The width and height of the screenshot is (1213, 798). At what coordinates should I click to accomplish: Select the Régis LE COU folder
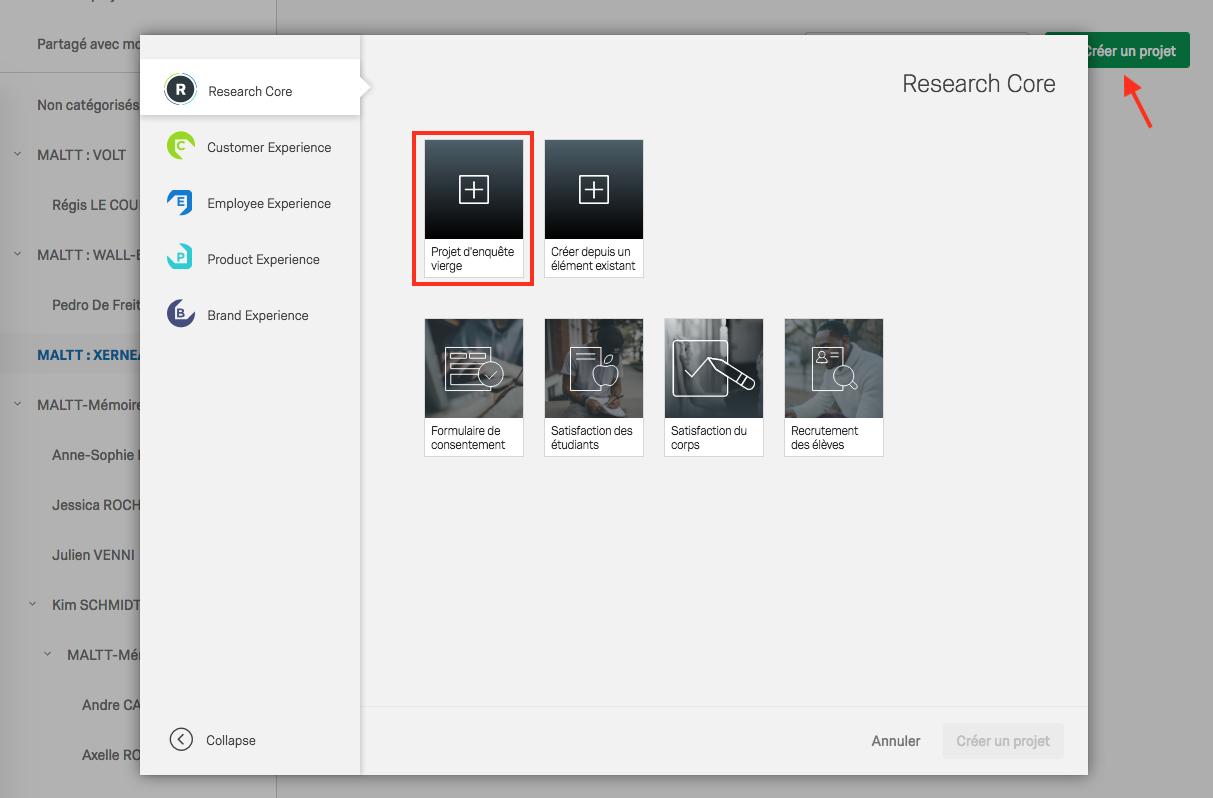(x=96, y=204)
